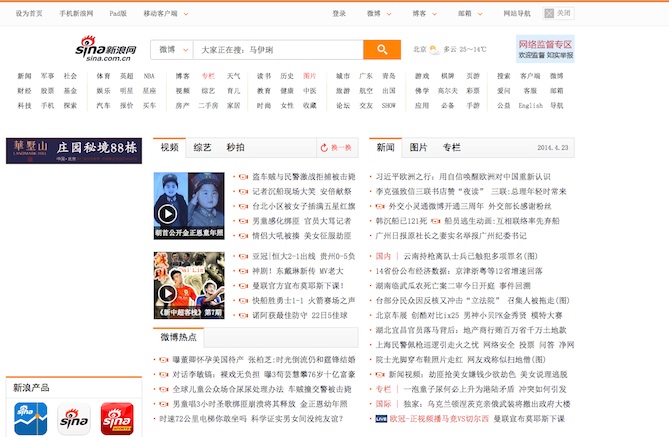Screen dimensions: 669x437
Task: Click the cloudy weather icon next to 北京
Action: [x=434, y=50]
